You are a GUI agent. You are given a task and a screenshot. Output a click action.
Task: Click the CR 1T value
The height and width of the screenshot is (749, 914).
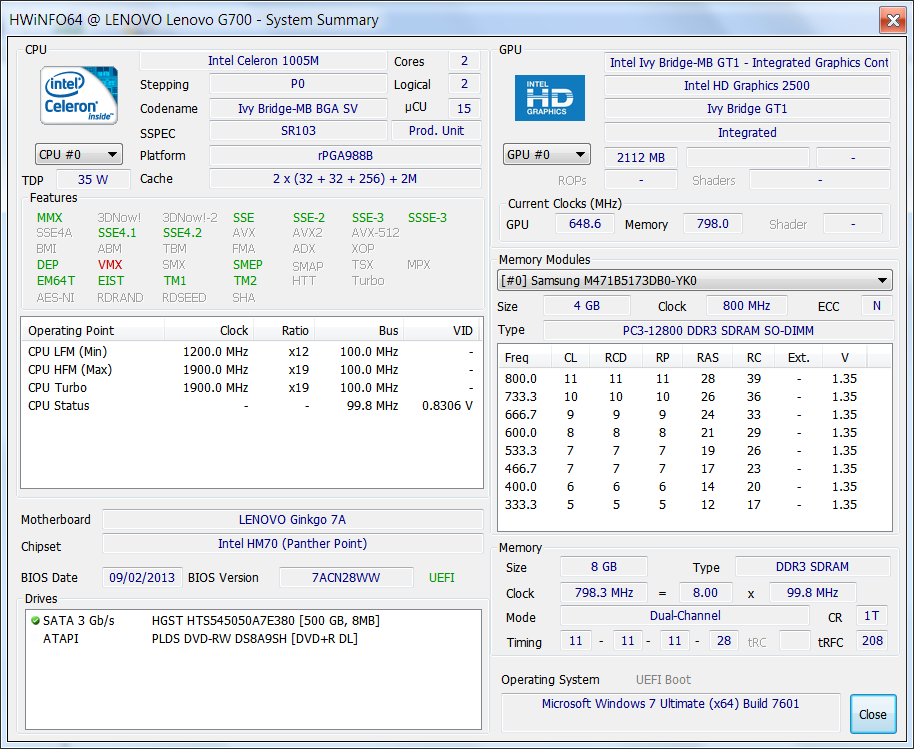(871, 616)
